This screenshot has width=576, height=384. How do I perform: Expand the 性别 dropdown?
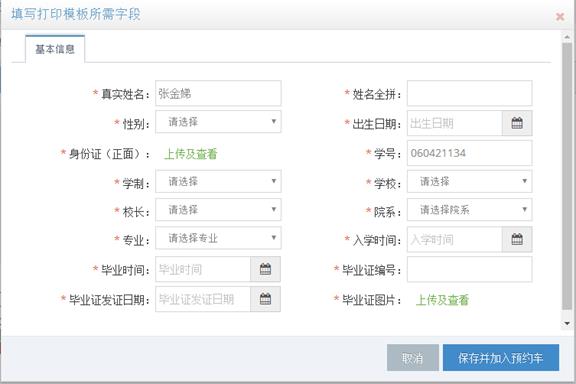coord(218,122)
